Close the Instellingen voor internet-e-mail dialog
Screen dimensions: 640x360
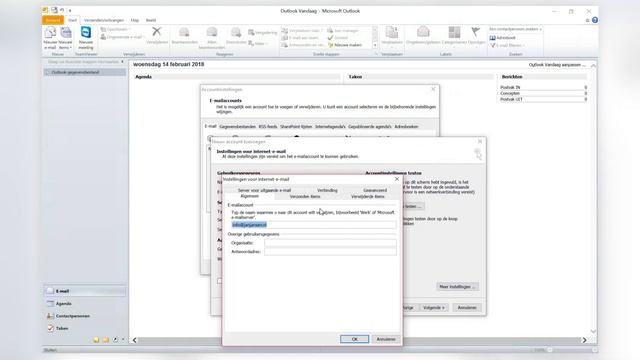(397, 179)
